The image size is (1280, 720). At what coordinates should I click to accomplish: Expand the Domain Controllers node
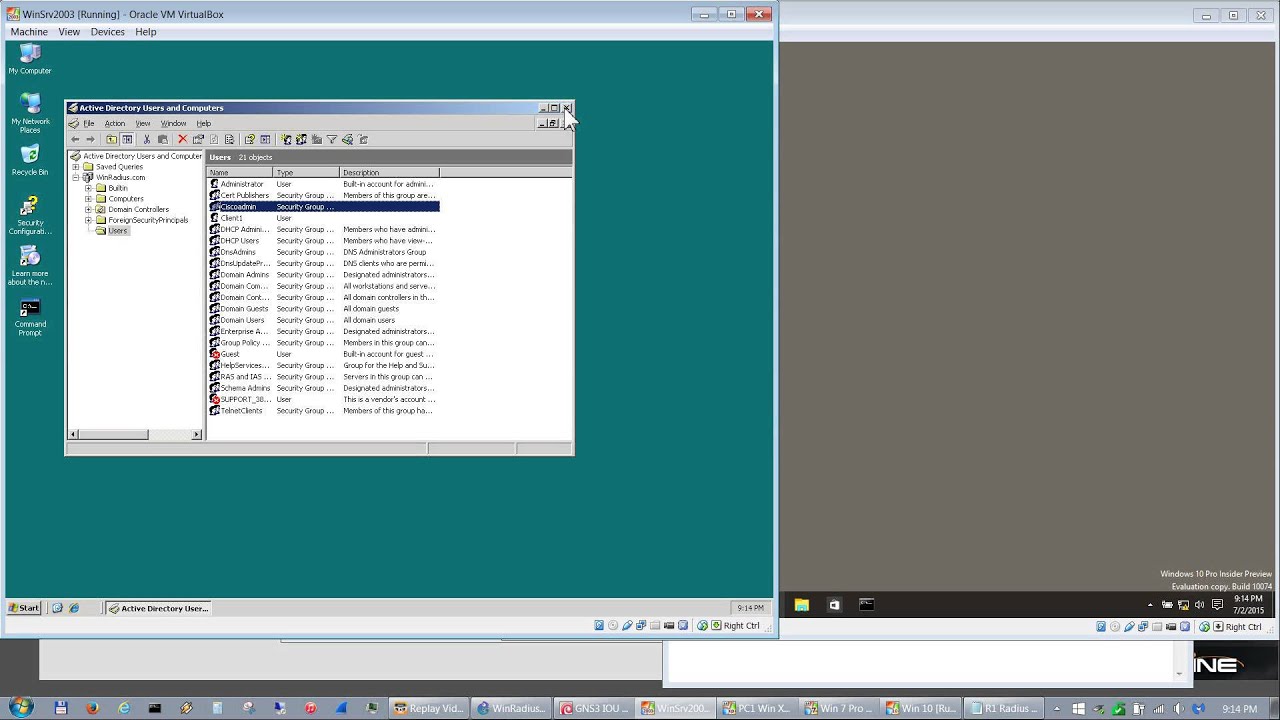pos(88,209)
